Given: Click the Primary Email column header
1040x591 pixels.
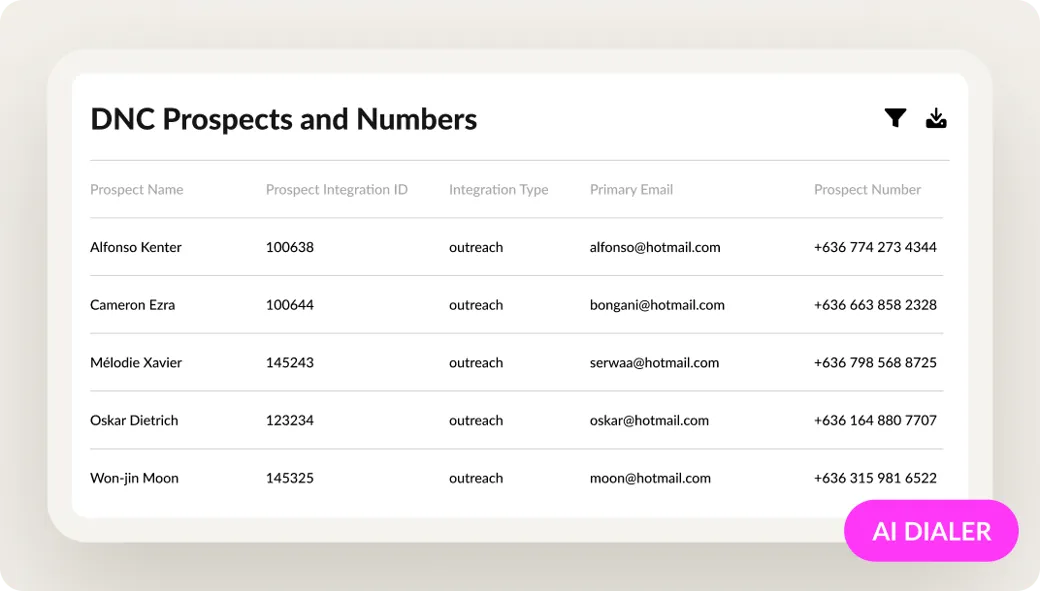Looking at the screenshot, I should [631, 190].
